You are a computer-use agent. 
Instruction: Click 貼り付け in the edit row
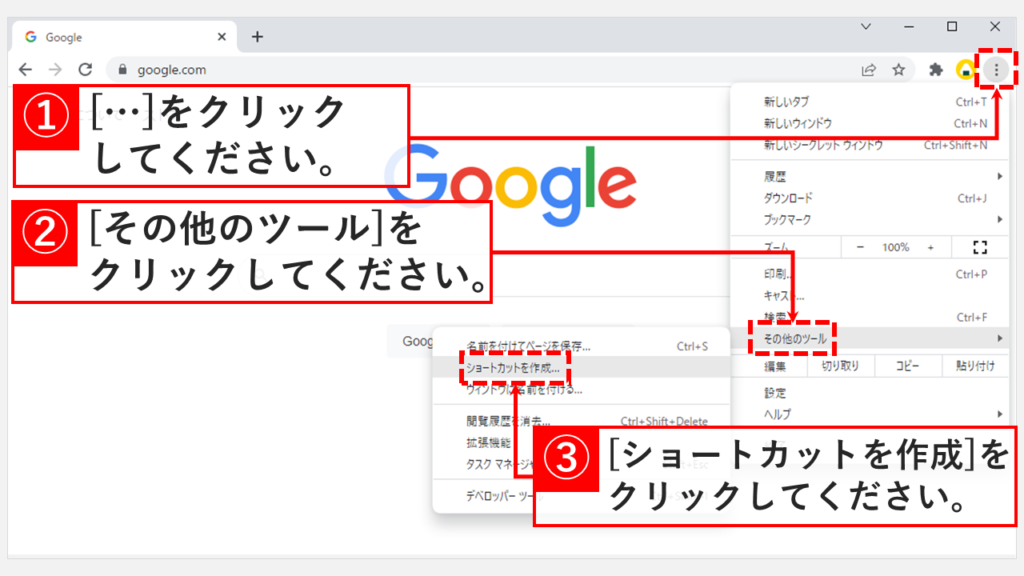coord(975,366)
